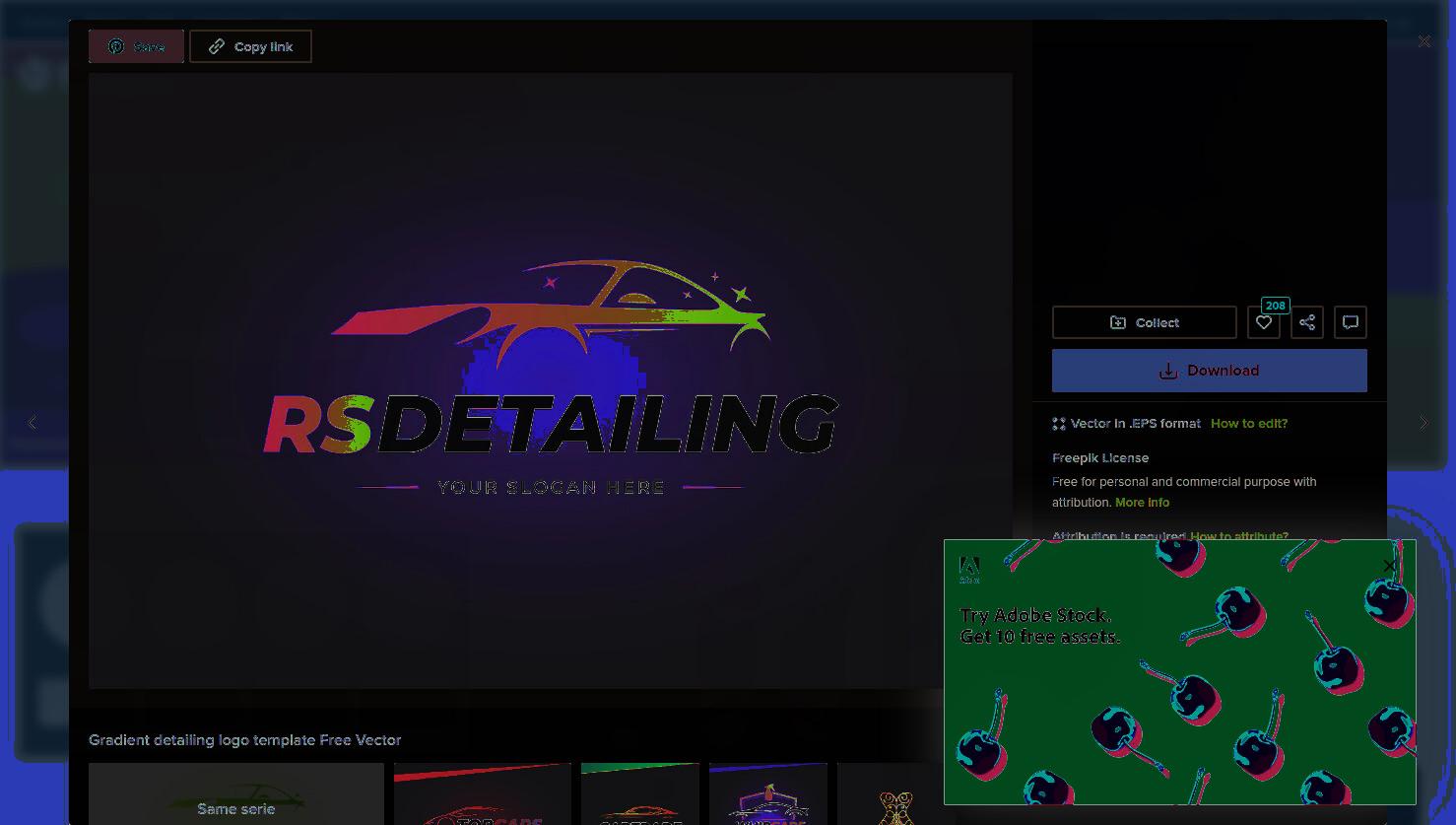Copy link to this vector
This screenshot has width=1456, height=825.
(250, 46)
